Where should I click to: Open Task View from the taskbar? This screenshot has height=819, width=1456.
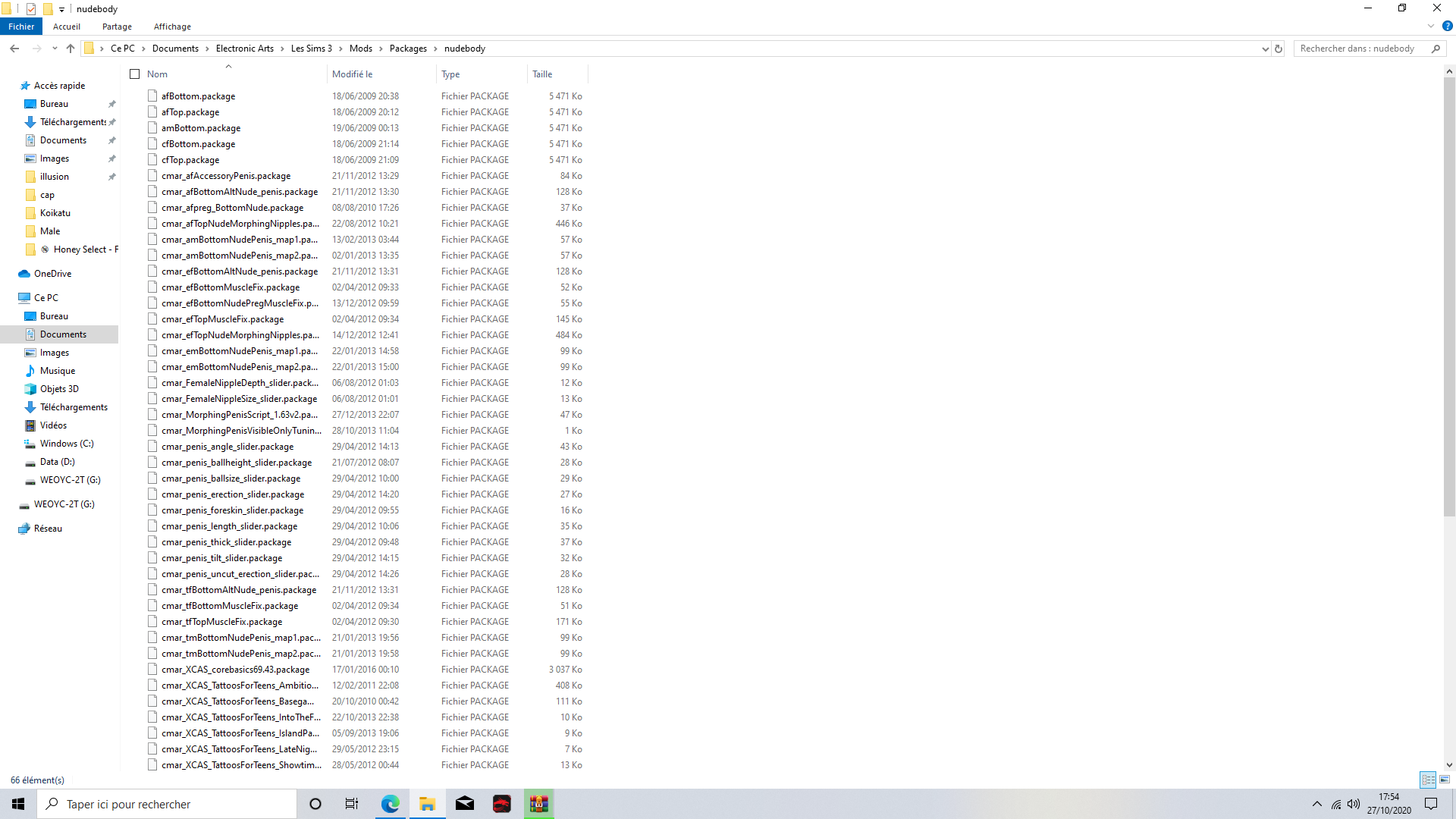(352, 804)
